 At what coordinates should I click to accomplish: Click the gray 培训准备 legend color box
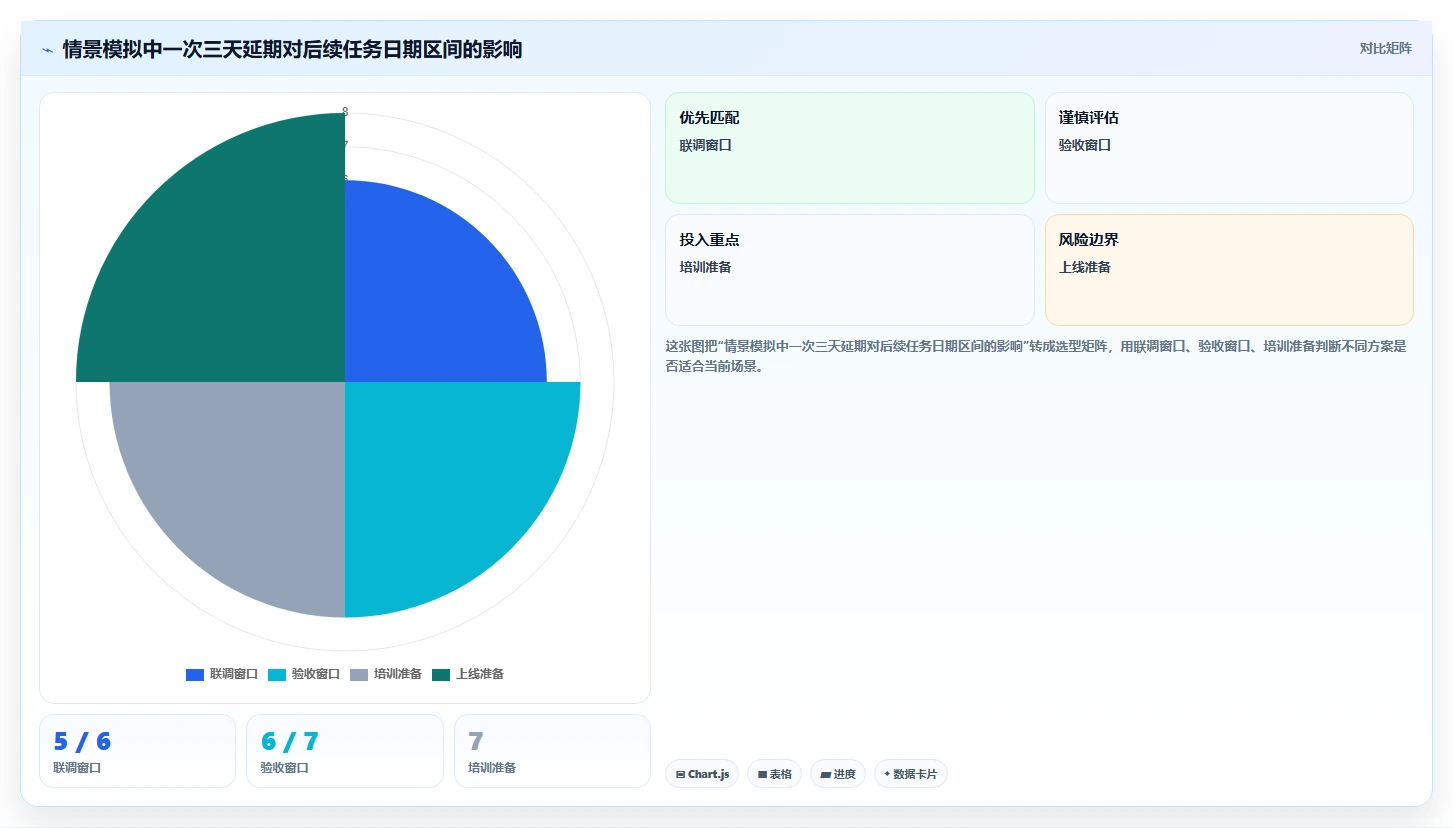[359, 675]
